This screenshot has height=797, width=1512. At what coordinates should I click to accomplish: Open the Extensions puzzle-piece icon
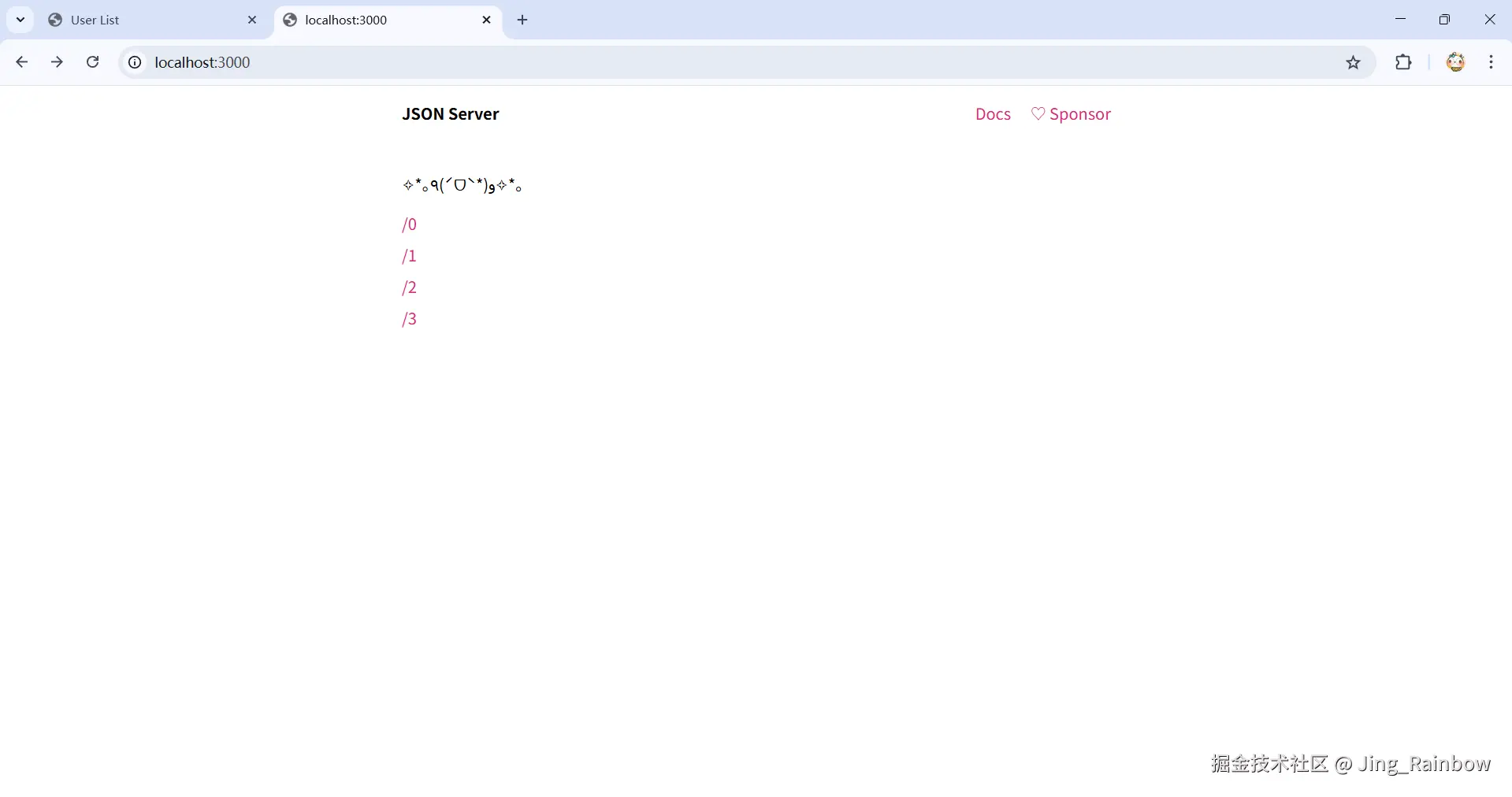point(1405,62)
